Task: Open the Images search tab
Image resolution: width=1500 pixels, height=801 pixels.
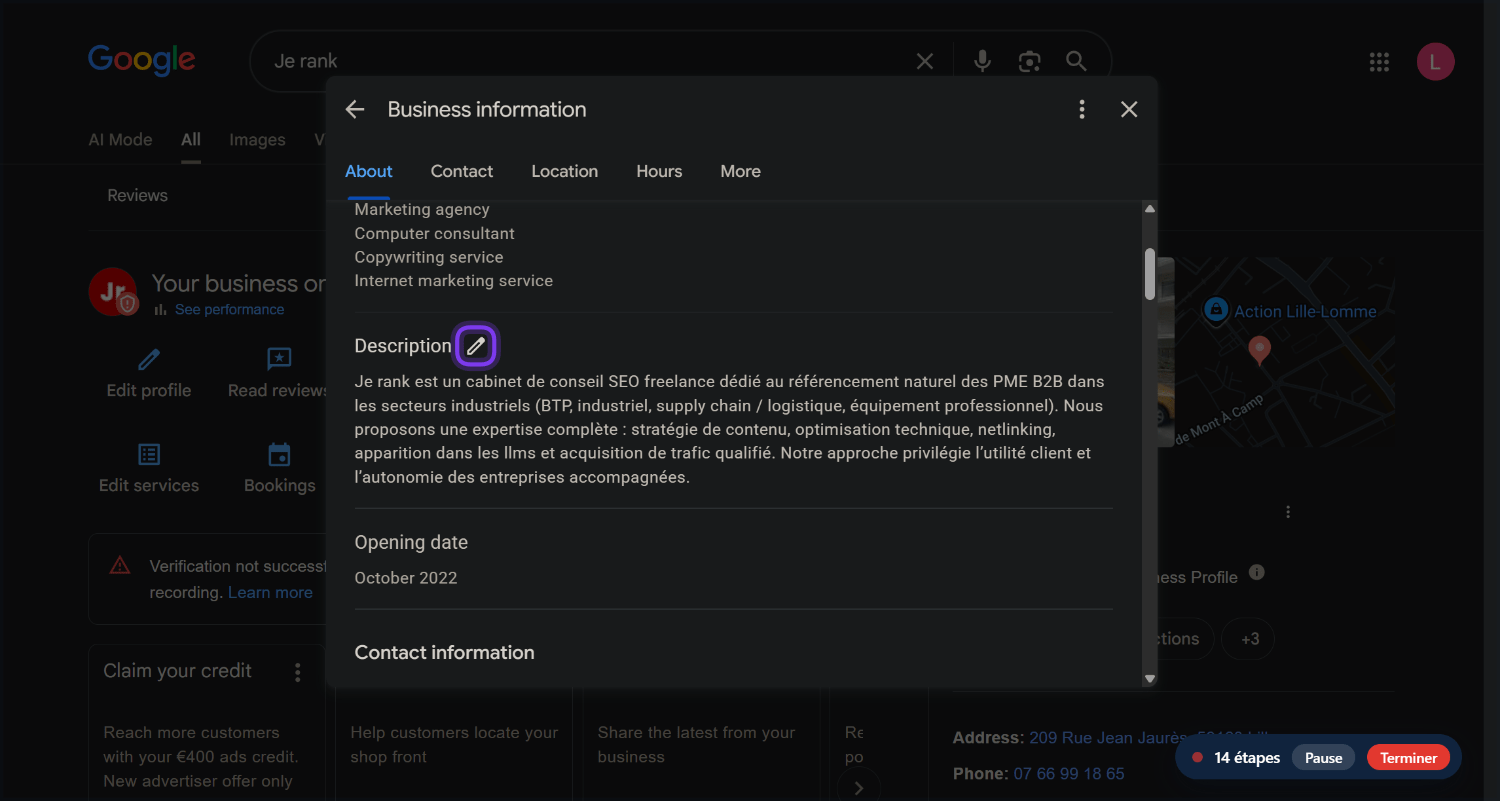Action: pyautogui.click(x=257, y=140)
